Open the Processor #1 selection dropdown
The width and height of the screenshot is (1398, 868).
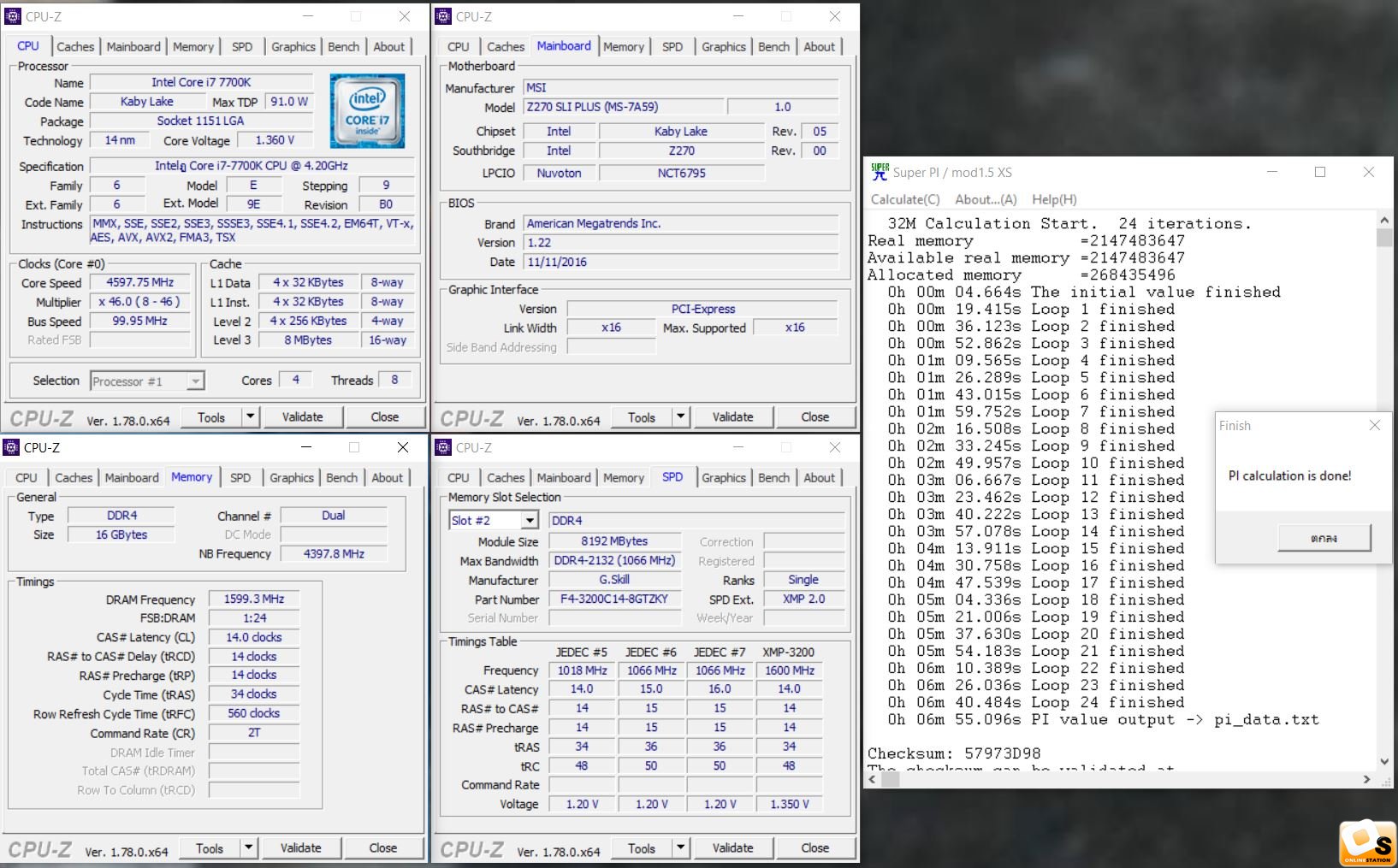tap(196, 381)
